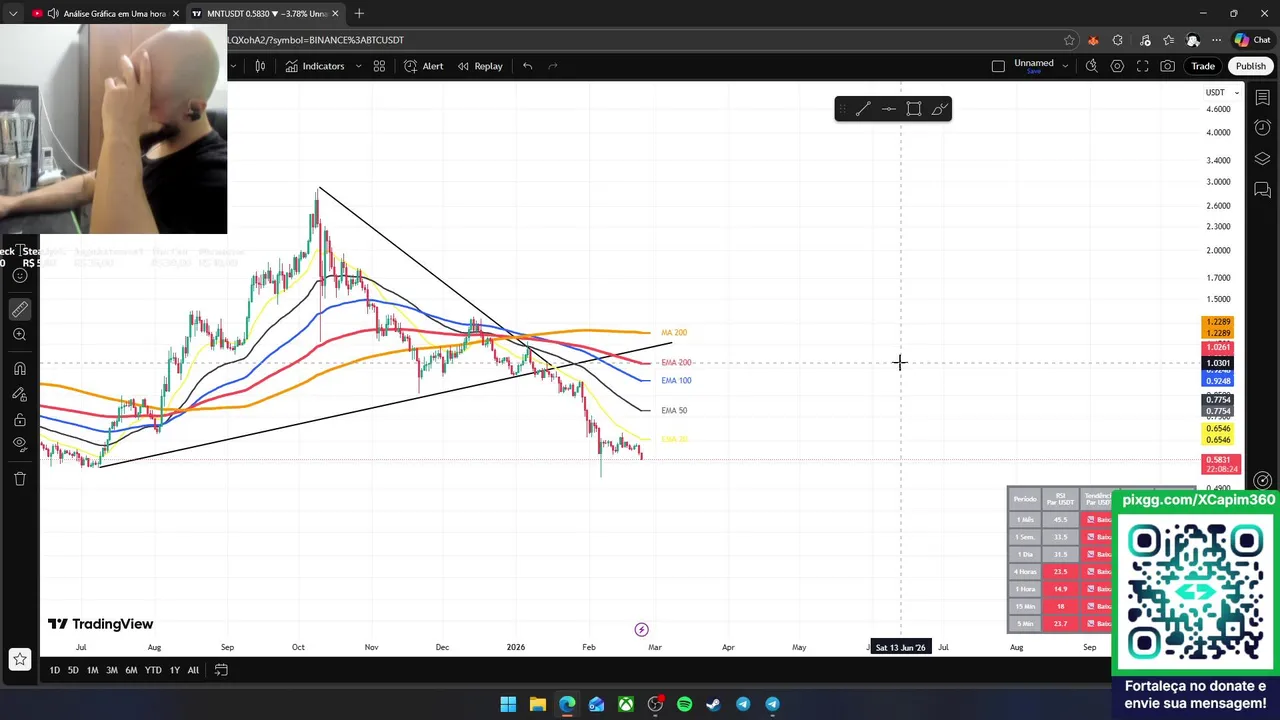Open the emoji icons tool
Screen dimensions: 1280x720
(x=19, y=276)
